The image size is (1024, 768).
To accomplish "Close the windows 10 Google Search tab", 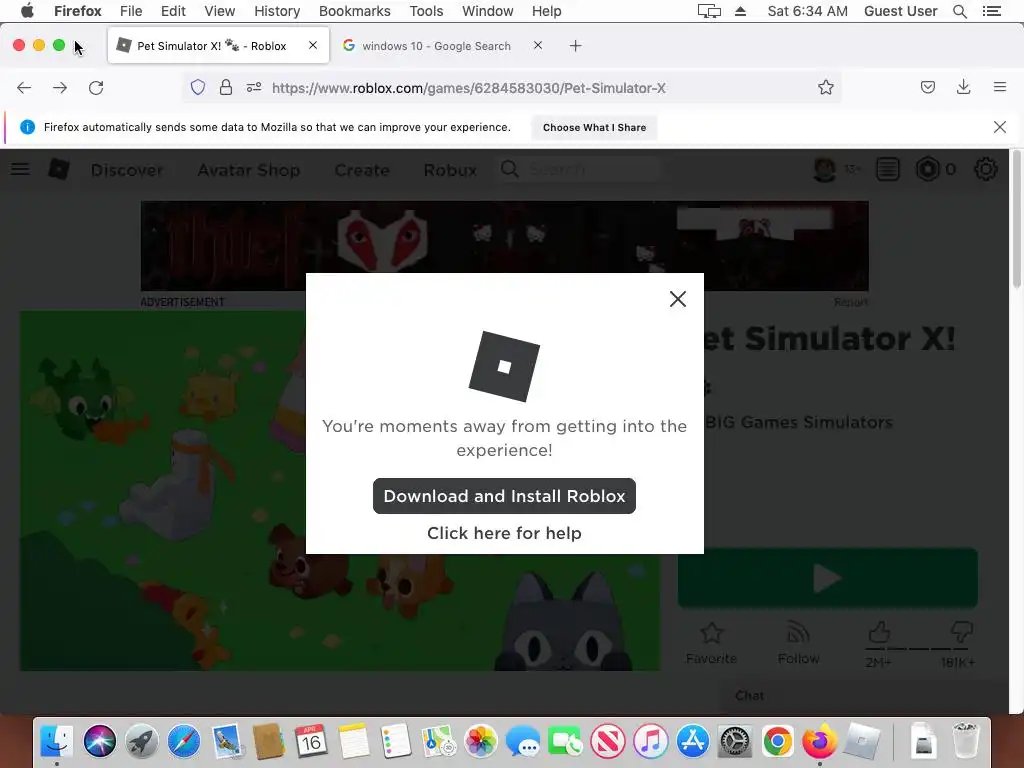I will point(537,46).
